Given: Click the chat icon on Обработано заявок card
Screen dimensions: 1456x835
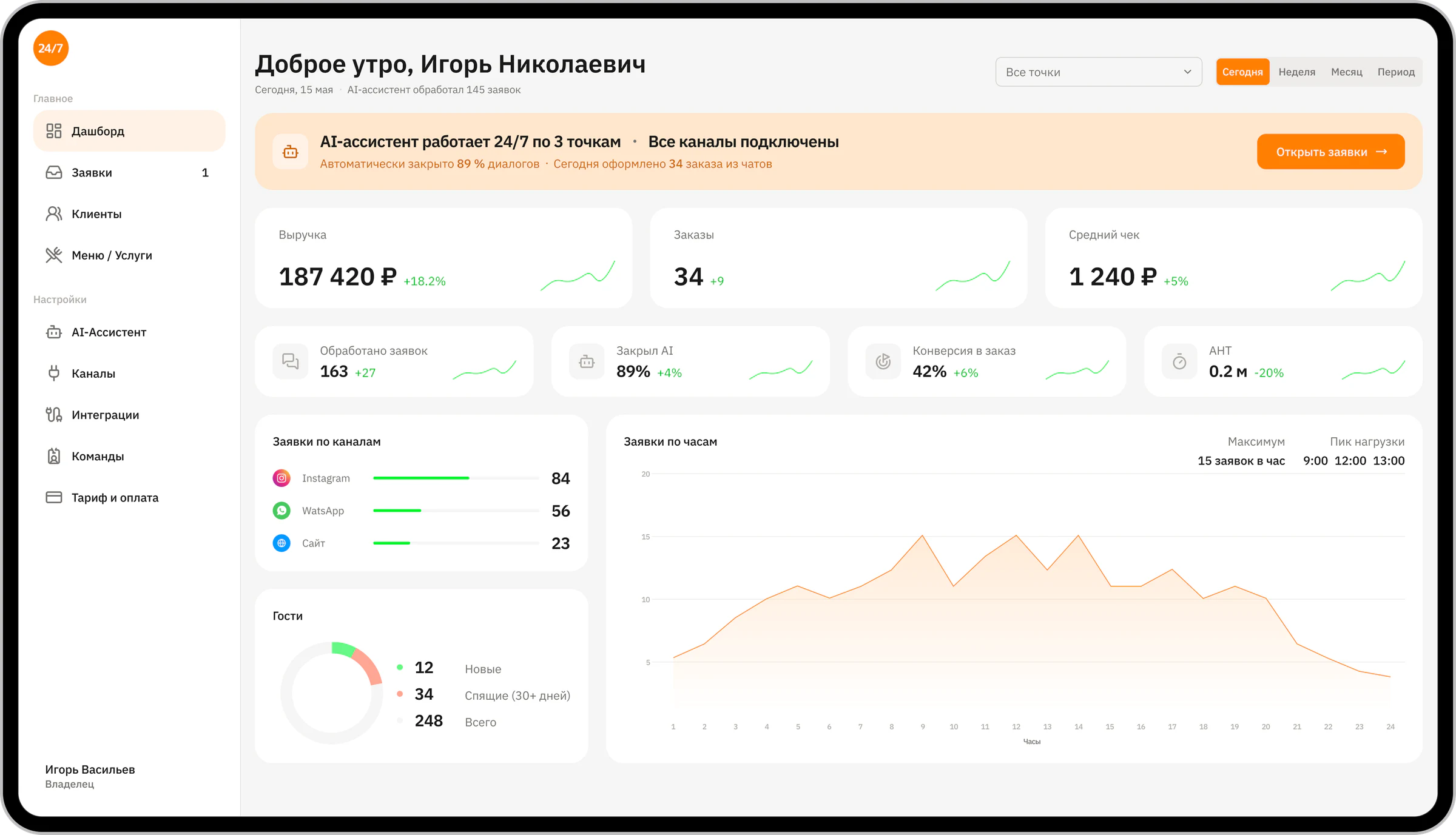Looking at the screenshot, I should coord(291,361).
